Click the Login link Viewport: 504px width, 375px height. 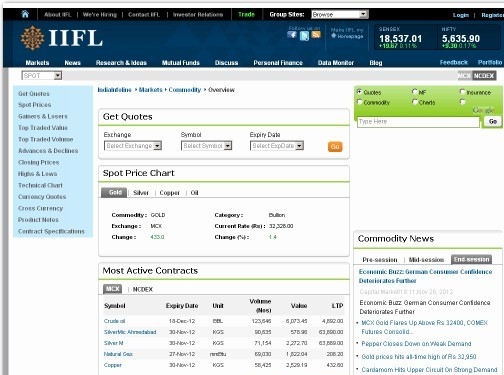[x=461, y=15]
